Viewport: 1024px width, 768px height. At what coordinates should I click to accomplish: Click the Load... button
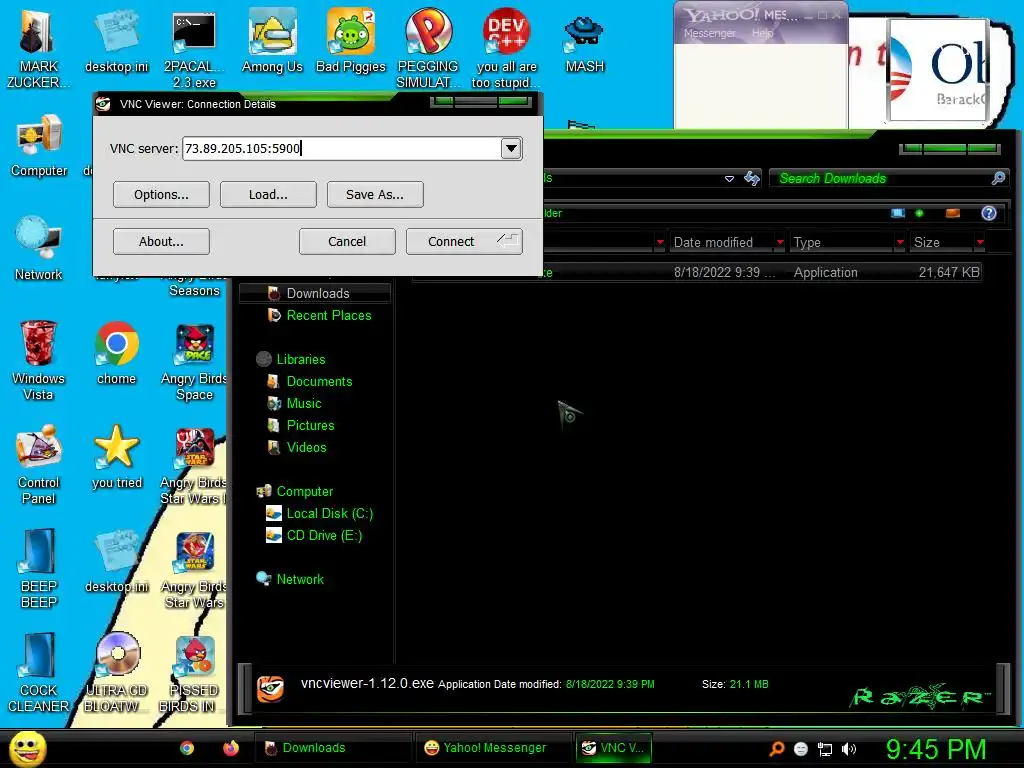tap(268, 195)
